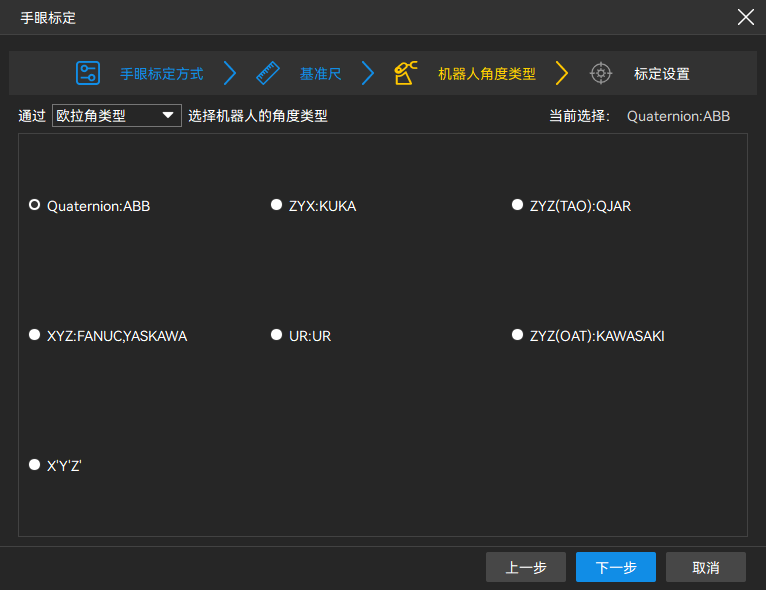This screenshot has width=766, height=590.
Task: Choose the ZYZ(TAO):QJAR angle type
Action: coord(518,205)
